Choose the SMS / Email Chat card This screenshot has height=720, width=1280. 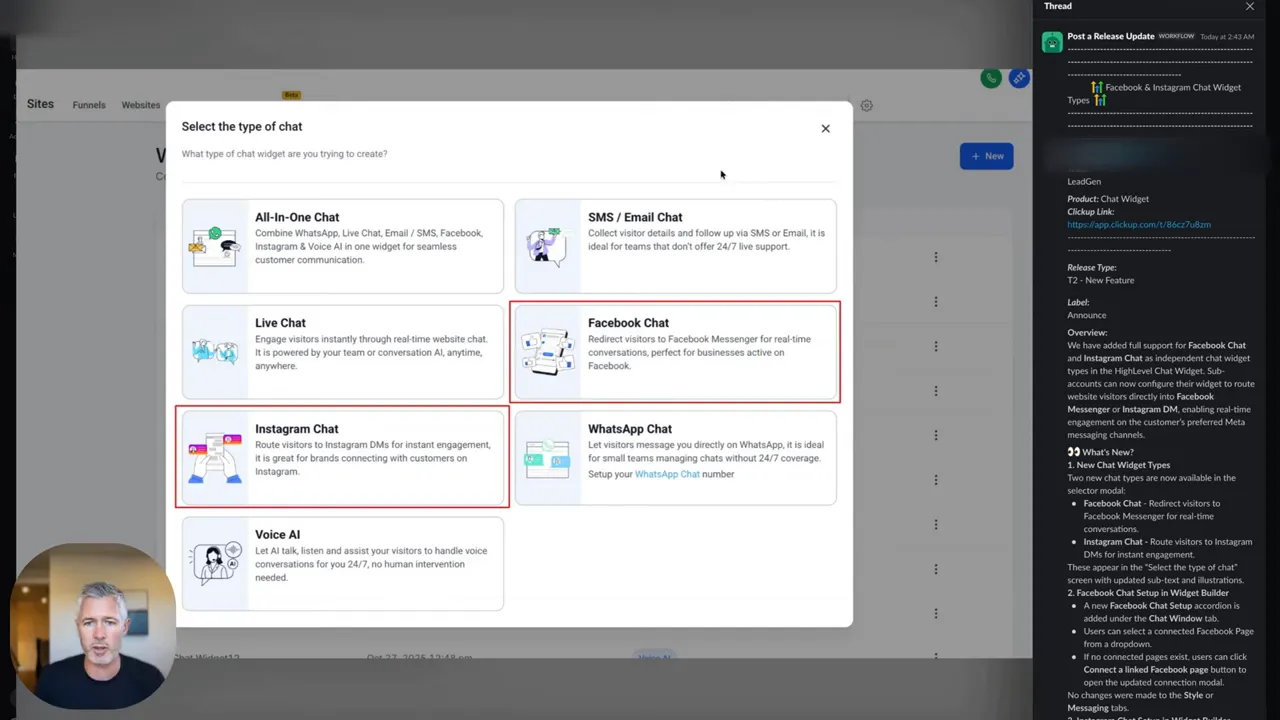point(675,246)
